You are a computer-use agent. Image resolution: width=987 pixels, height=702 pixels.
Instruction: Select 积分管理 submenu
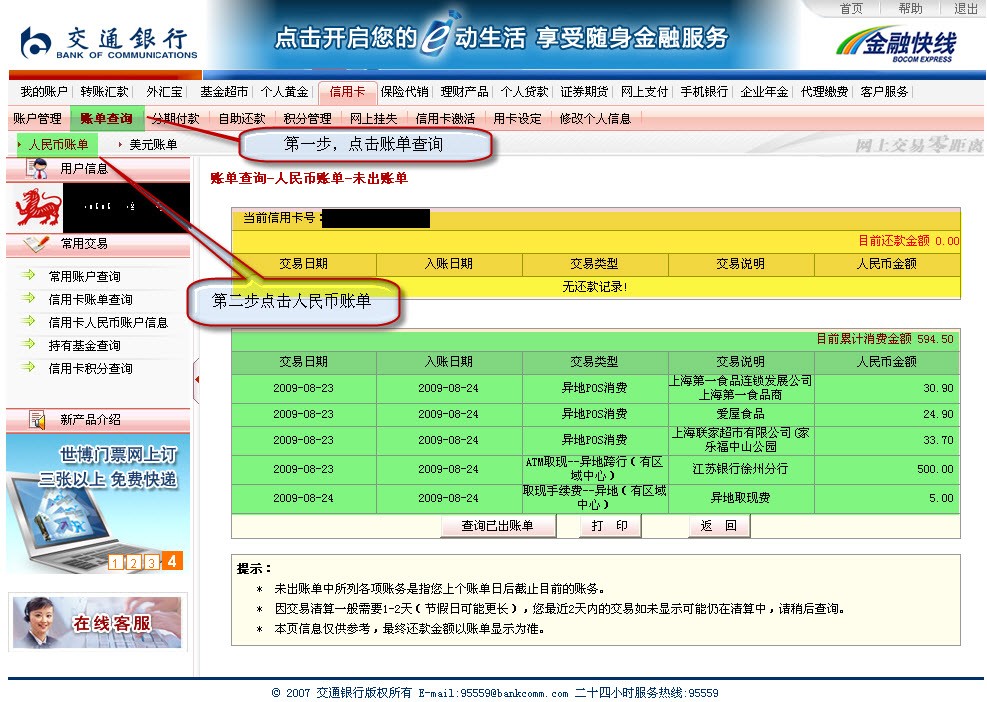(307, 118)
